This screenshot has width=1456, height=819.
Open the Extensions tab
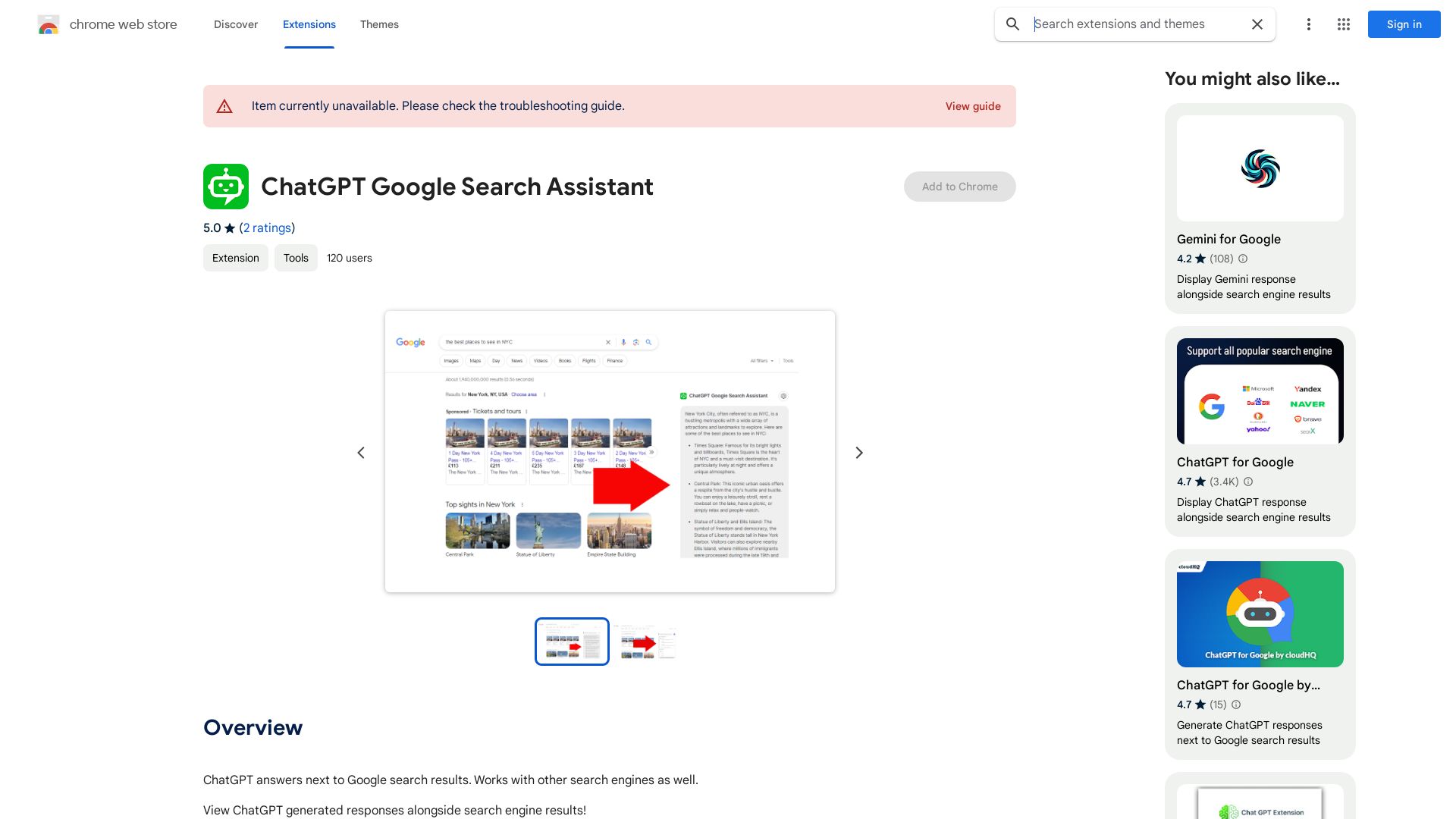[x=309, y=24]
